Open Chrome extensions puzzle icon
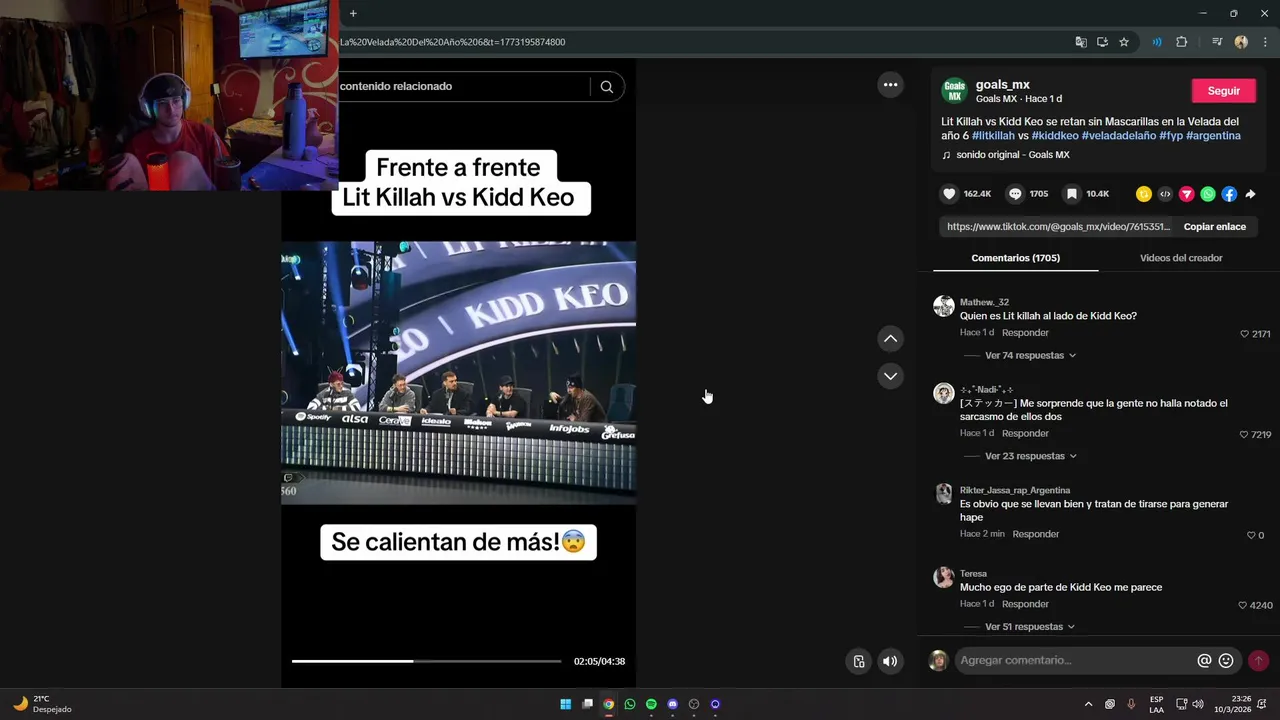 point(1182,42)
